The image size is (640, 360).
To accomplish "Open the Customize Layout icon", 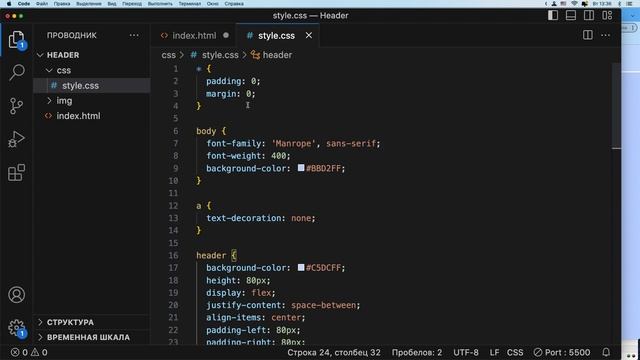I will (x=607, y=16).
